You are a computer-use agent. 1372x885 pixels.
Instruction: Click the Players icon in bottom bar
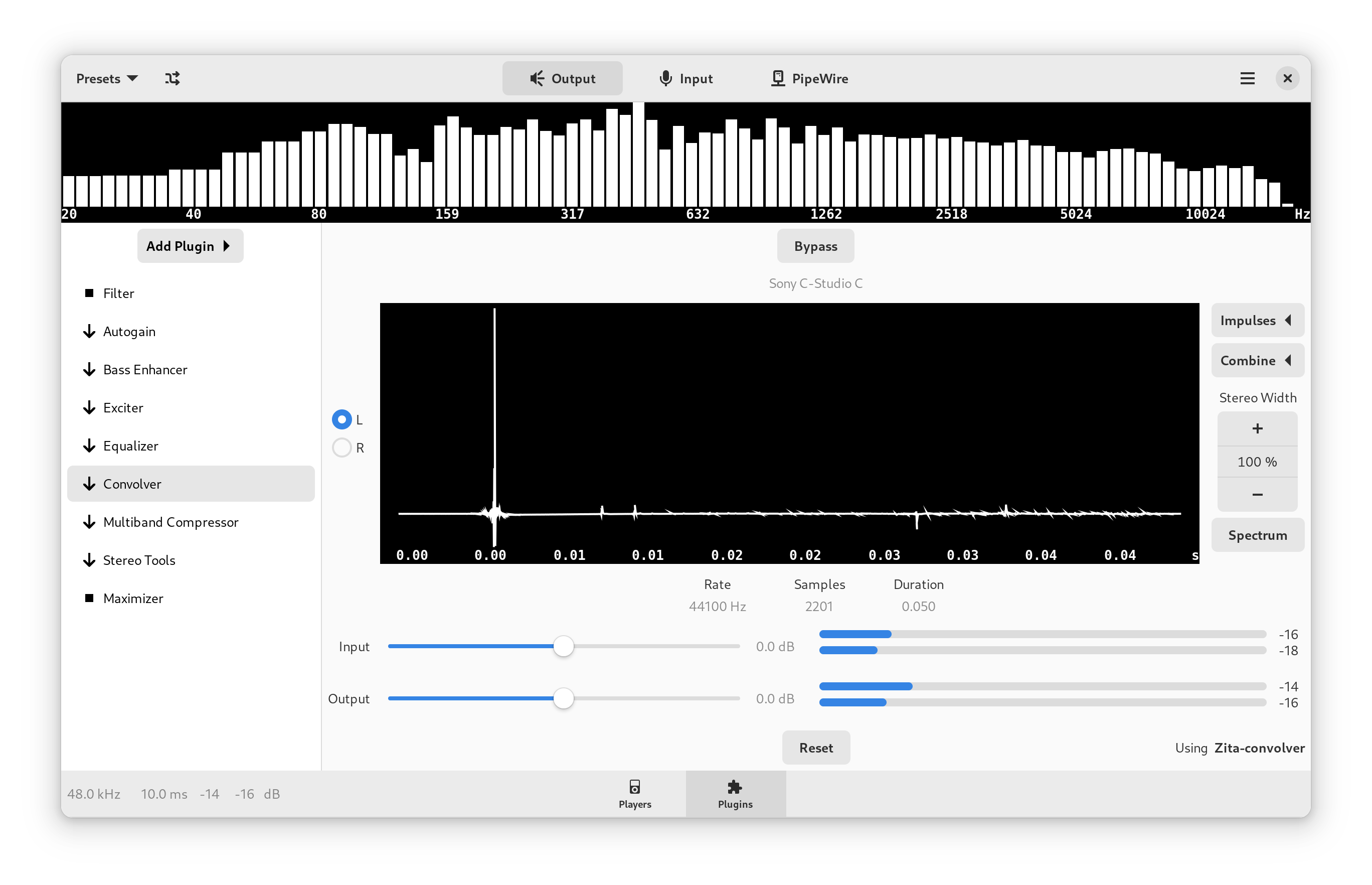[634, 787]
